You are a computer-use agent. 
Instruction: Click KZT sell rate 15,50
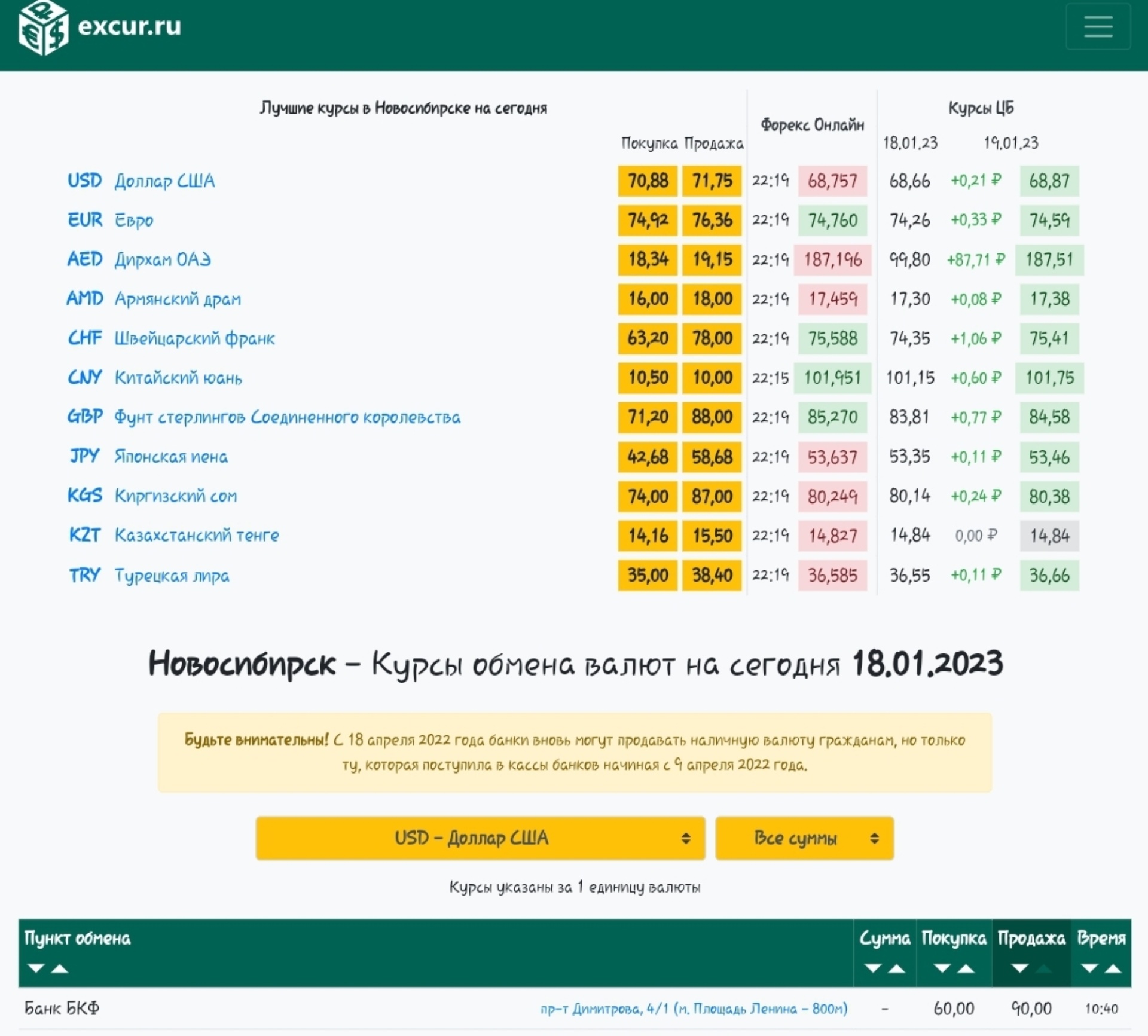[712, 536]
